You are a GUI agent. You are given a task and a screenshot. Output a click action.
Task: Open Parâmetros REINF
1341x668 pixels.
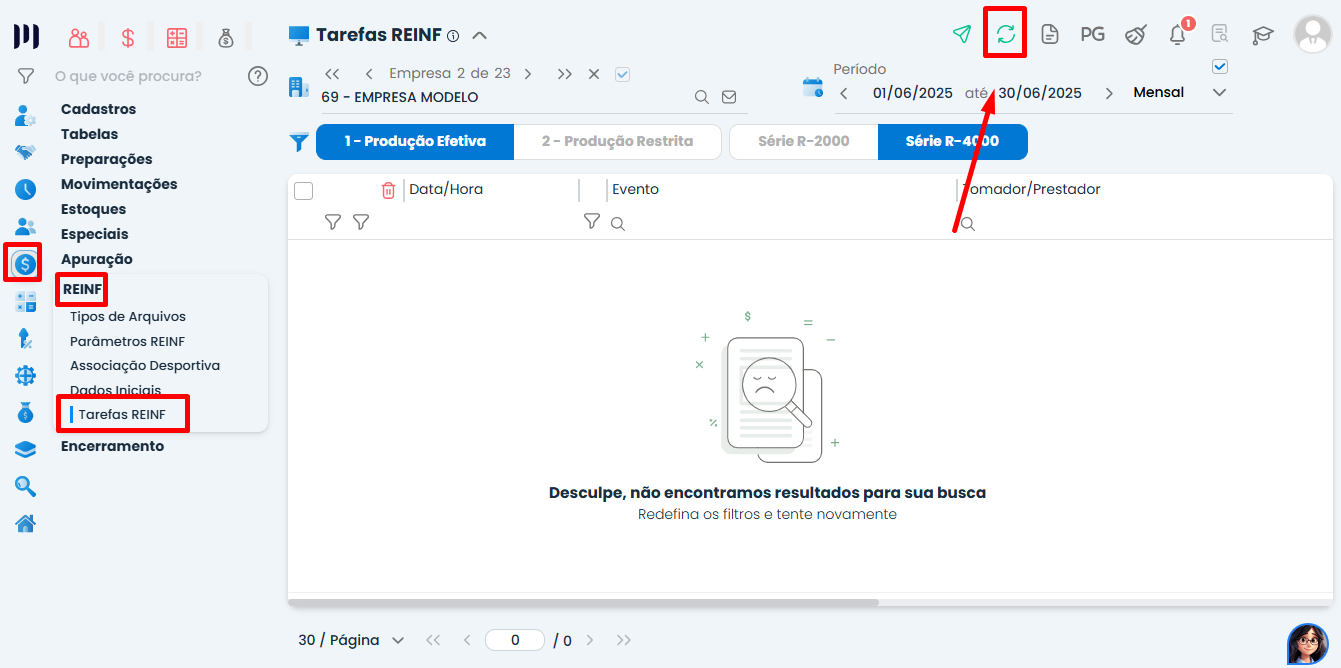coord(127,341)
